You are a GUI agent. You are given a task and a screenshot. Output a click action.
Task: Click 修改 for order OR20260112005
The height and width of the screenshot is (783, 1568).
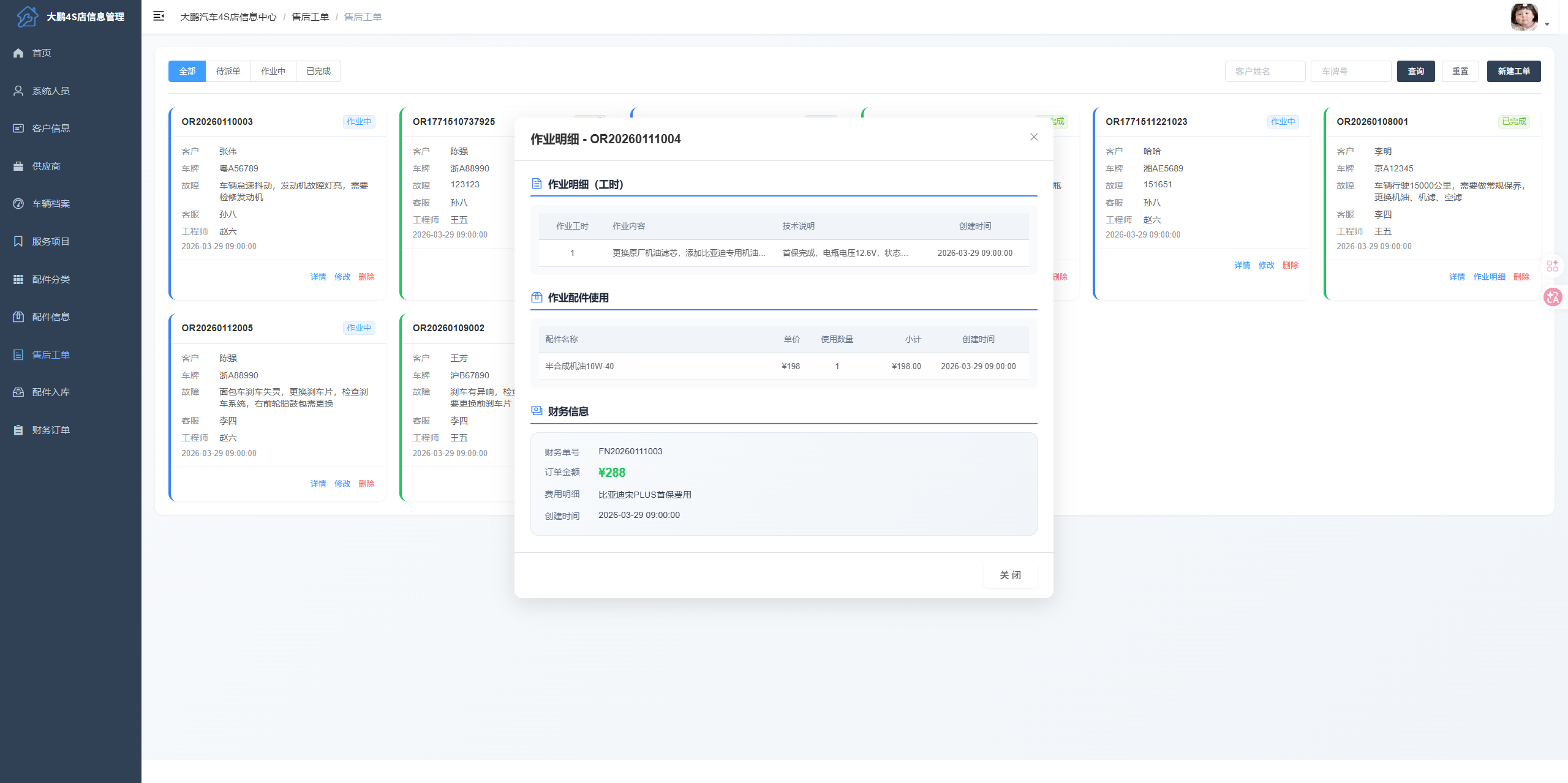(x=342, y=484)
